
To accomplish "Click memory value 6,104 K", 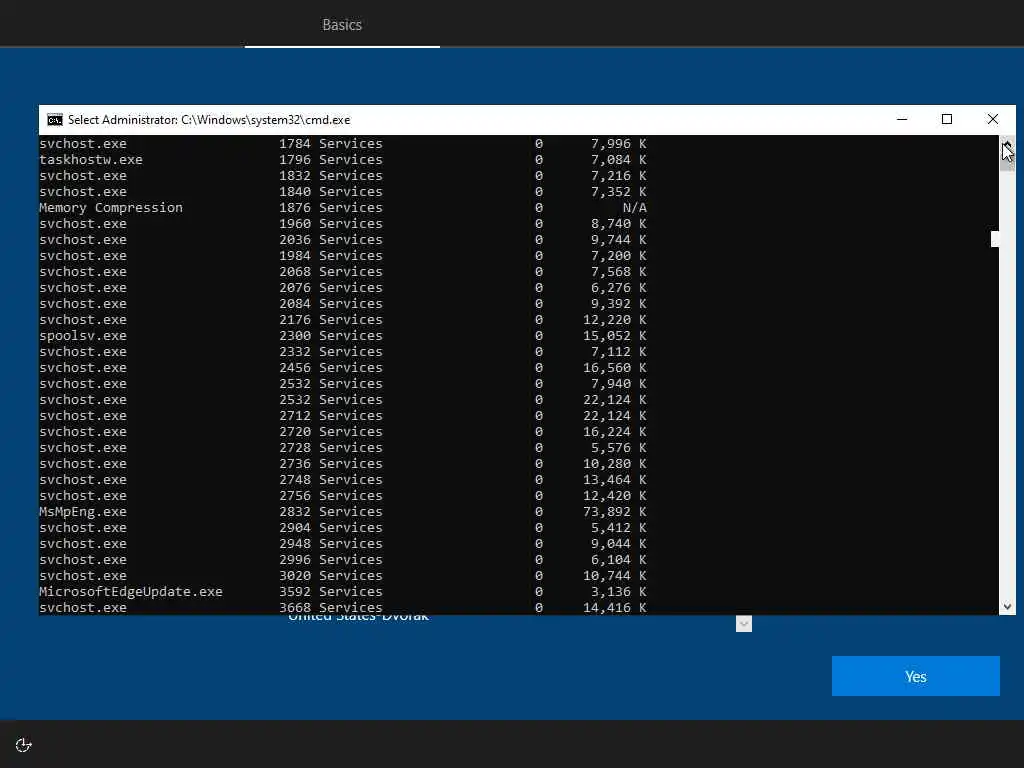I will [x=618, y=560].
